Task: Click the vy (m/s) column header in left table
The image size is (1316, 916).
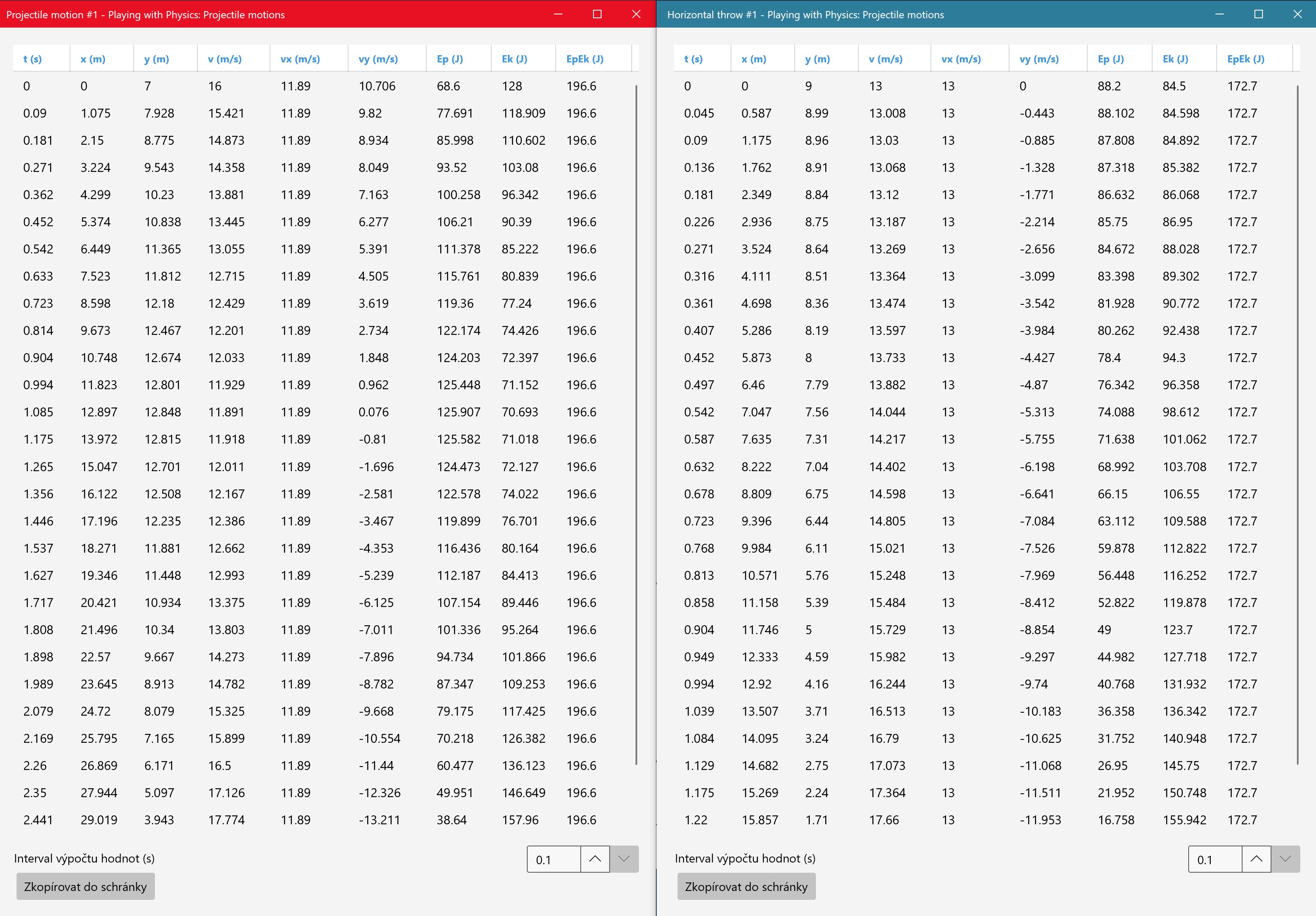Action: [378, 59]
